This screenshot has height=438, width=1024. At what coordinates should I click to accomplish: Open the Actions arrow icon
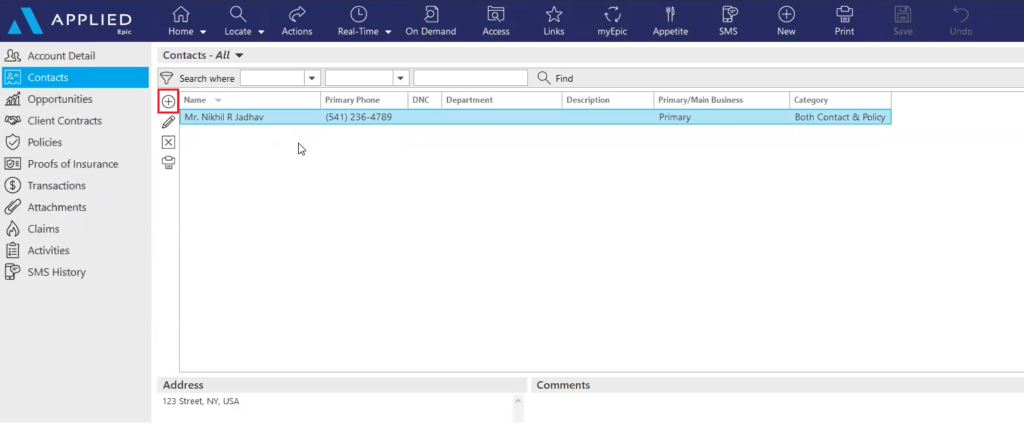point(297,14)
